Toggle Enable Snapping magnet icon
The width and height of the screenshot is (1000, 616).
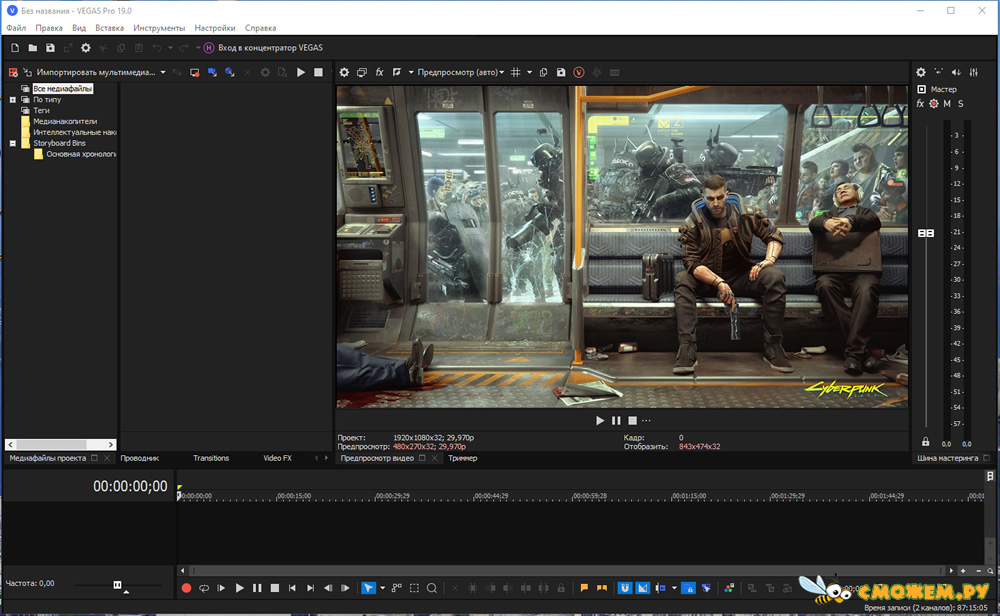click(625, 588)
